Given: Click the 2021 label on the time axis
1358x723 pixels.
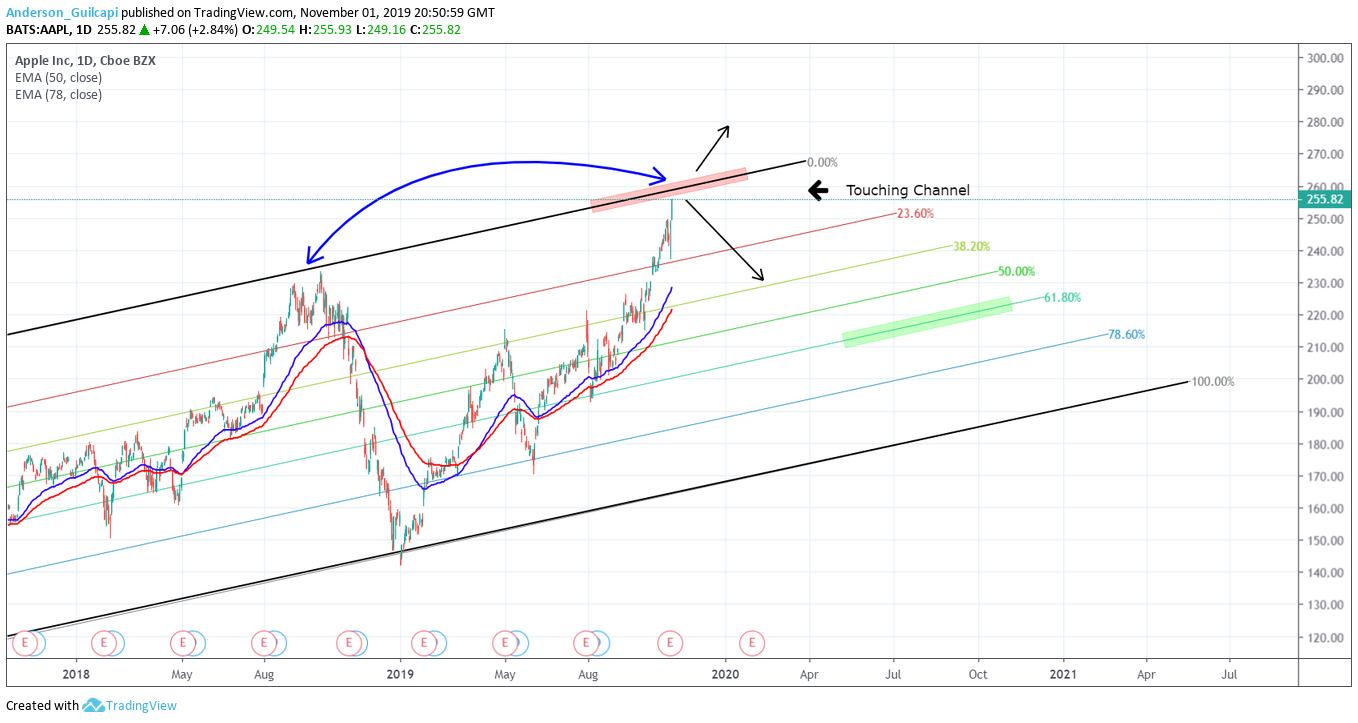Looking at the screenshot, I should (x=1063, y=674).
